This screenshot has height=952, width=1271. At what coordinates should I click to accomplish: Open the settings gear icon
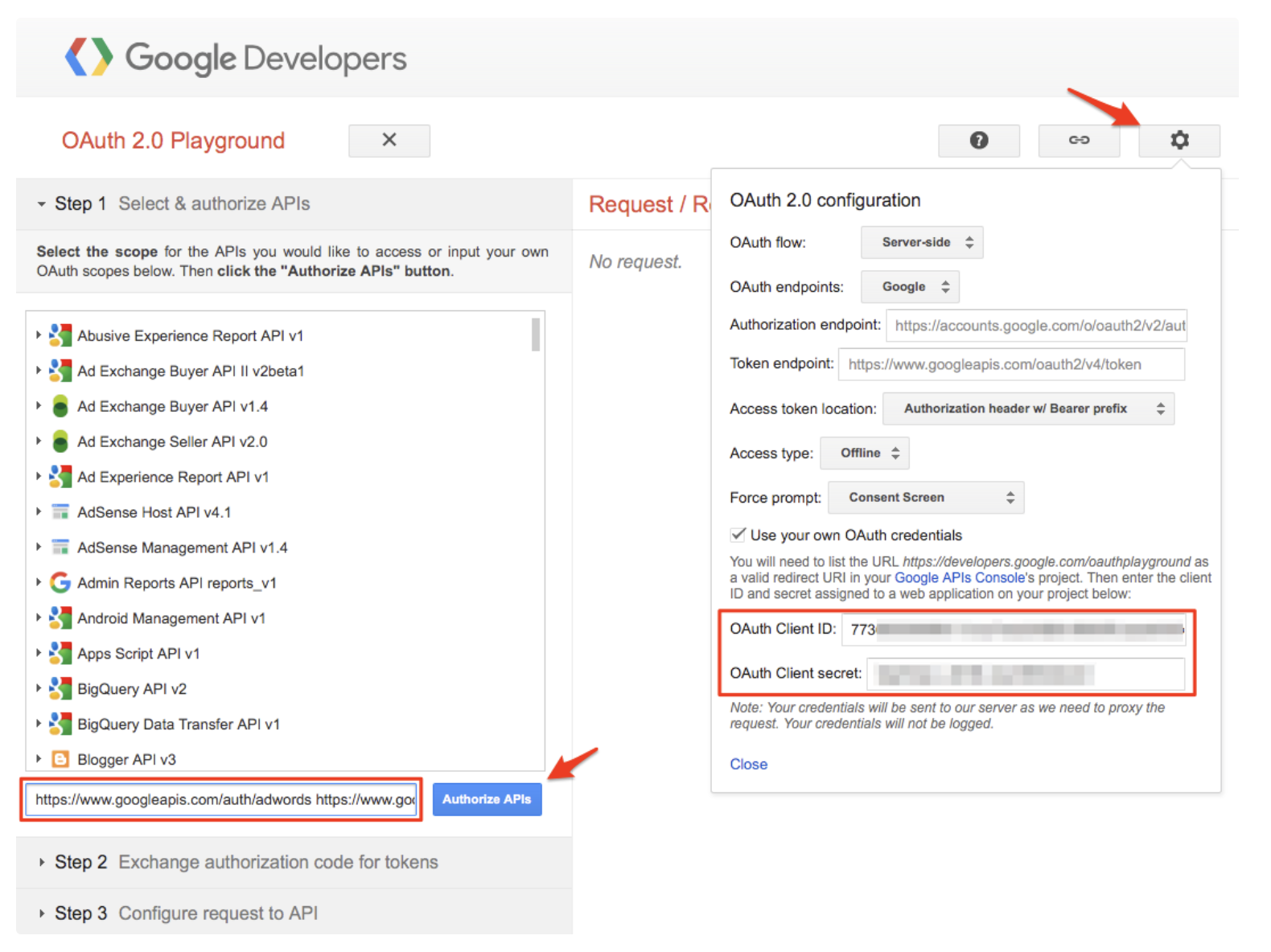(x=1178, y=141)
